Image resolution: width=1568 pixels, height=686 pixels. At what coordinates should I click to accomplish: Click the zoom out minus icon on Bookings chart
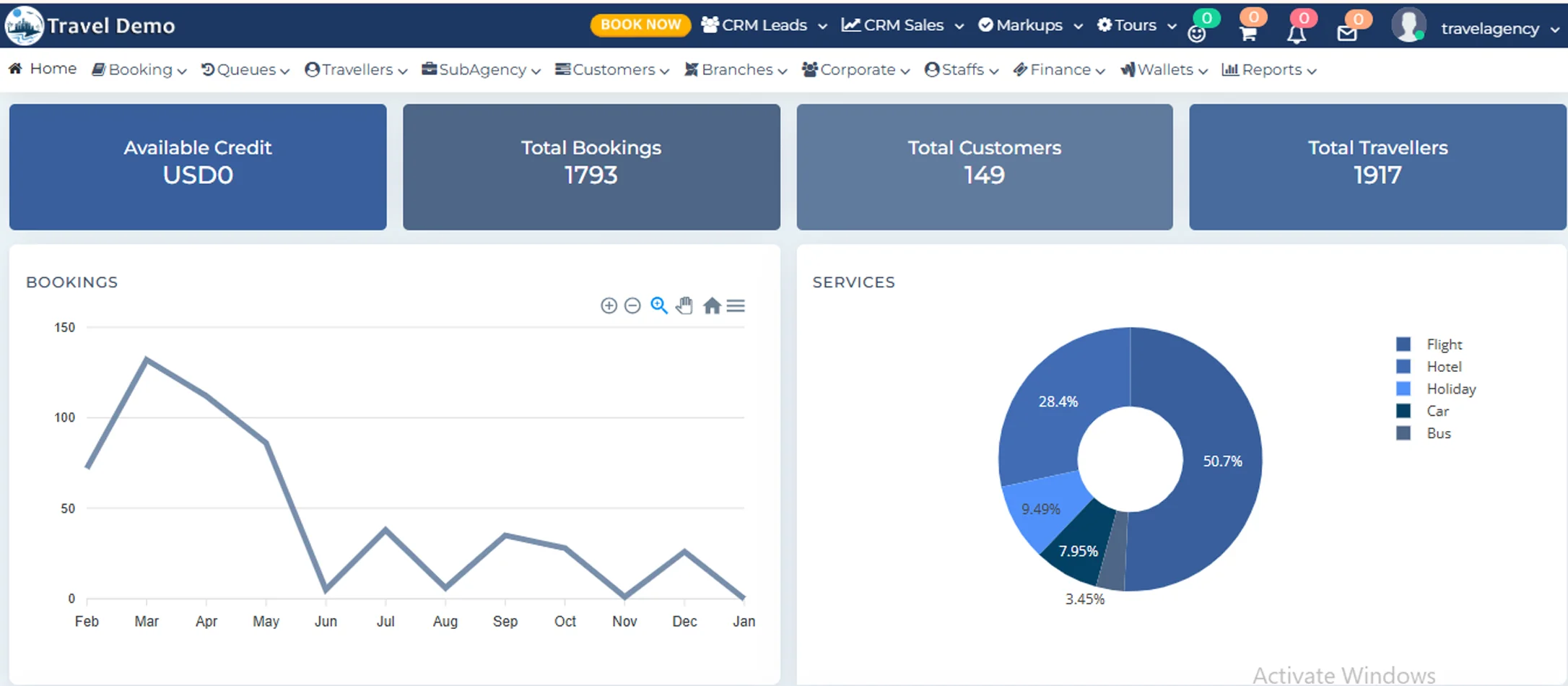pyautogui.click(x=632, y=306)
